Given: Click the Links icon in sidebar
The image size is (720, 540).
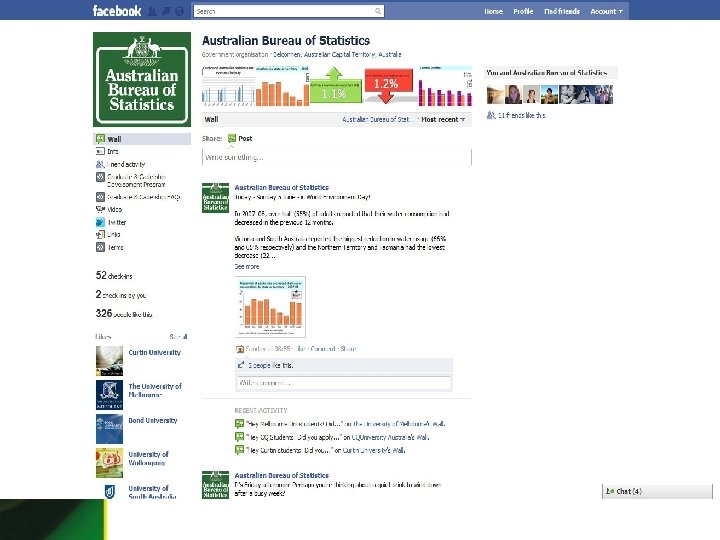Looking at the screenshot, I should 100,234.
